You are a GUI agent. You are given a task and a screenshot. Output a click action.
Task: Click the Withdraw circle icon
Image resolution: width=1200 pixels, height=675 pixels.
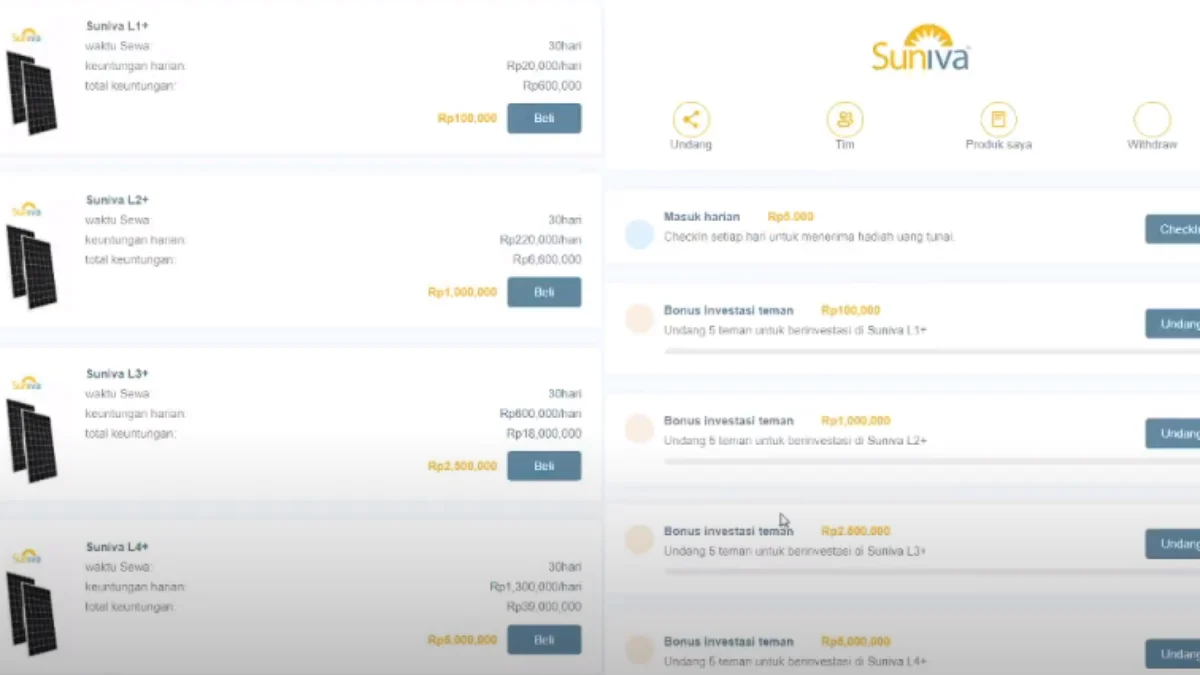pyautogui.click(x=1152, y=120)
